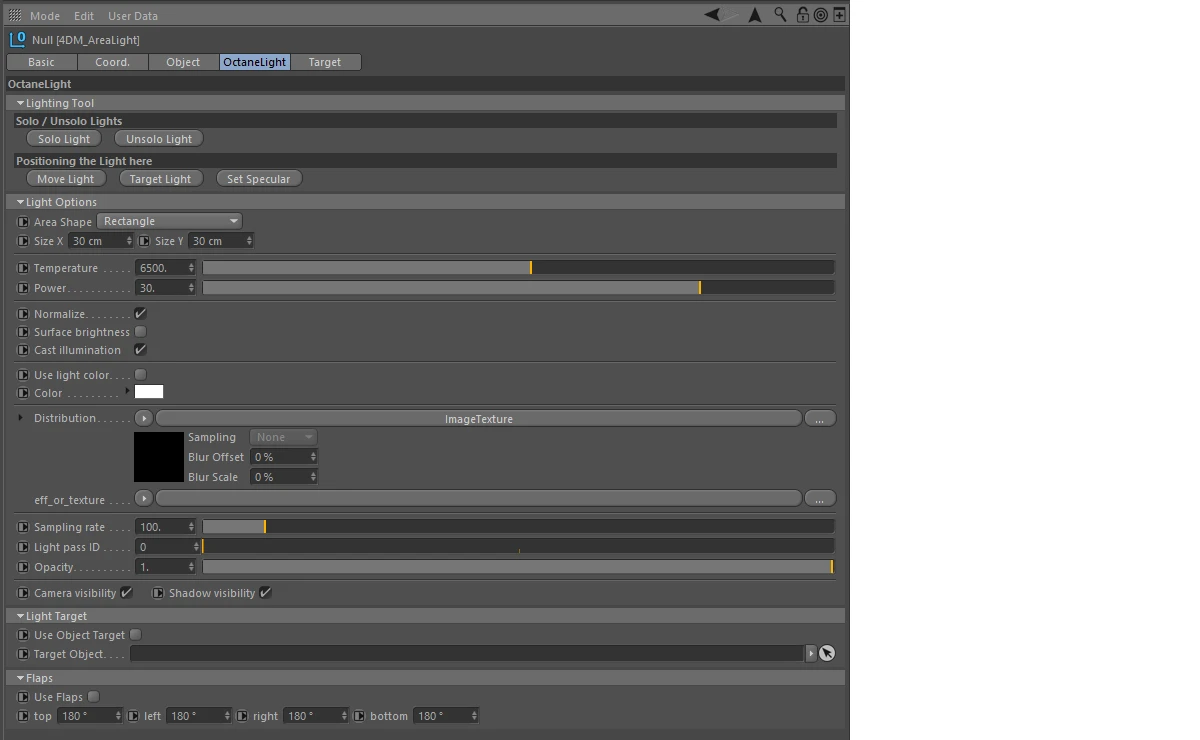Open the search magnifier icon
Screen dimensions: 1200x740
(781, 15)
